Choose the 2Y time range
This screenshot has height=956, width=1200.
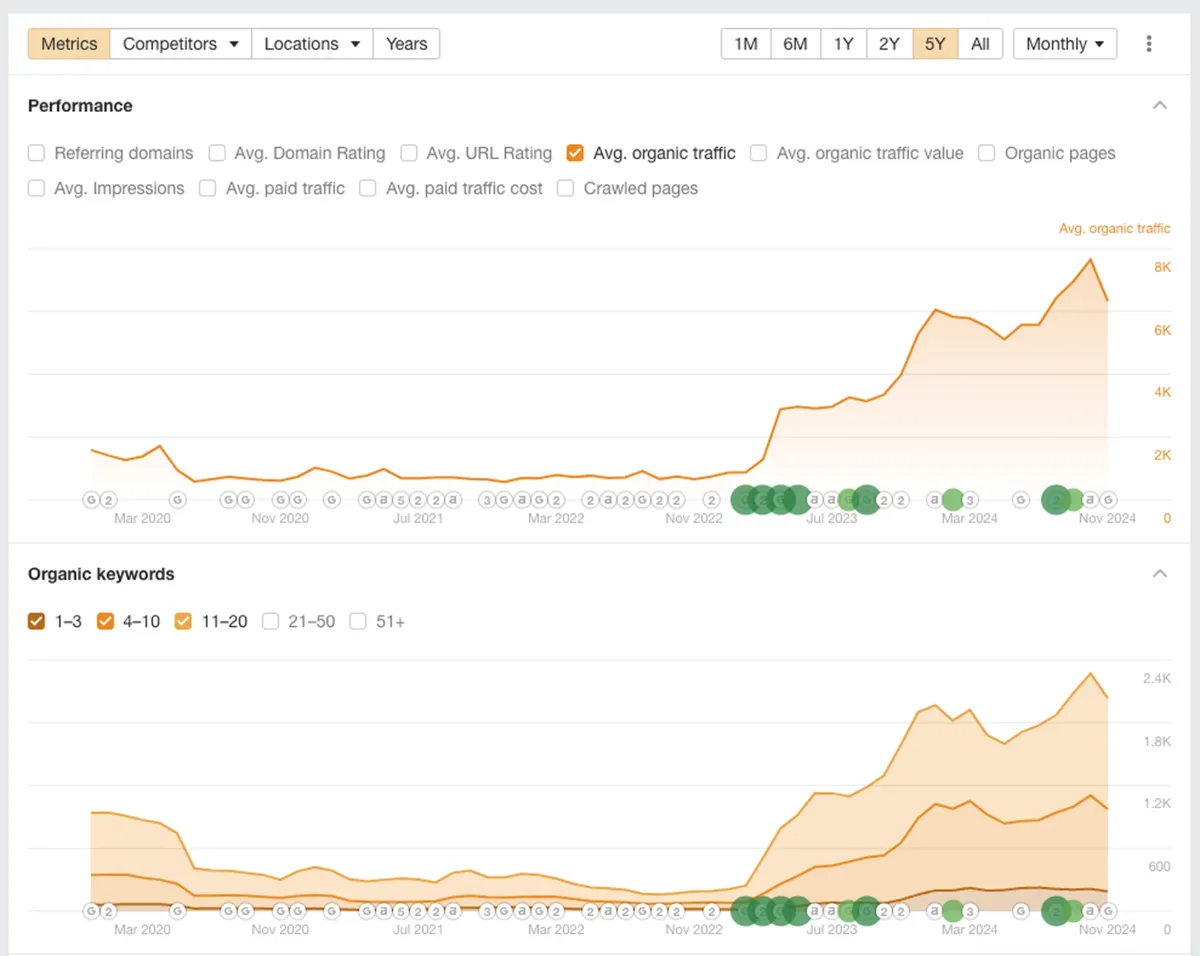point(889,44)
